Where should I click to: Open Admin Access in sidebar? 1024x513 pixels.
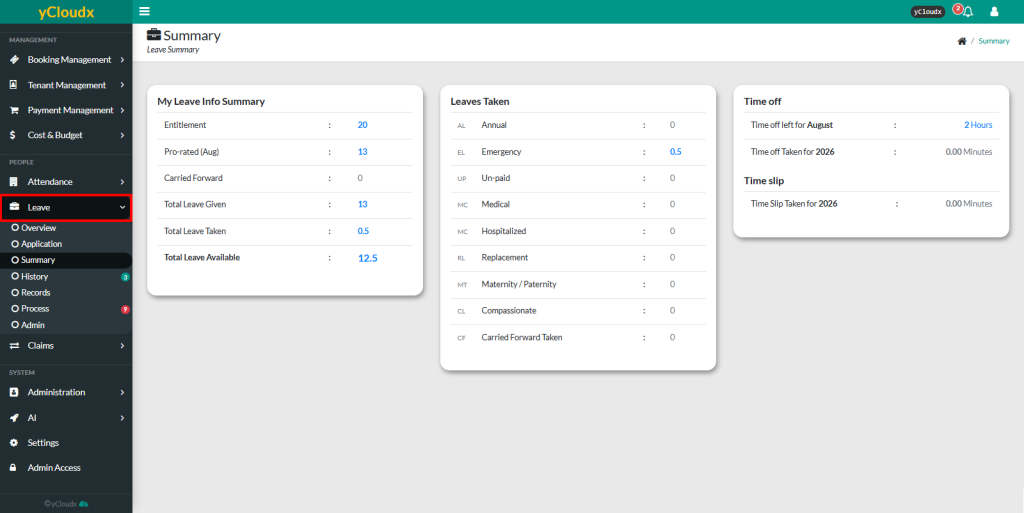(66, 468)
